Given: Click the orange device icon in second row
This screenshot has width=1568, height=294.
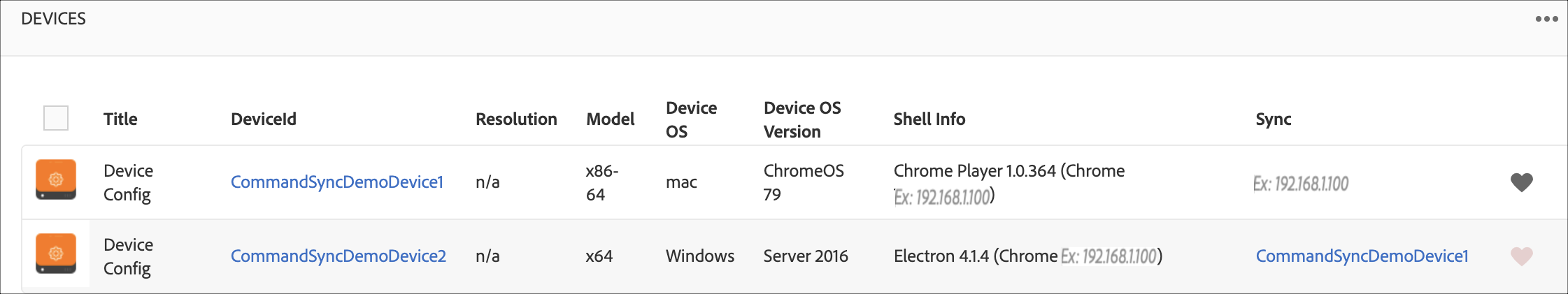Looking at the screenshot, I should click(x=56, y=254).
